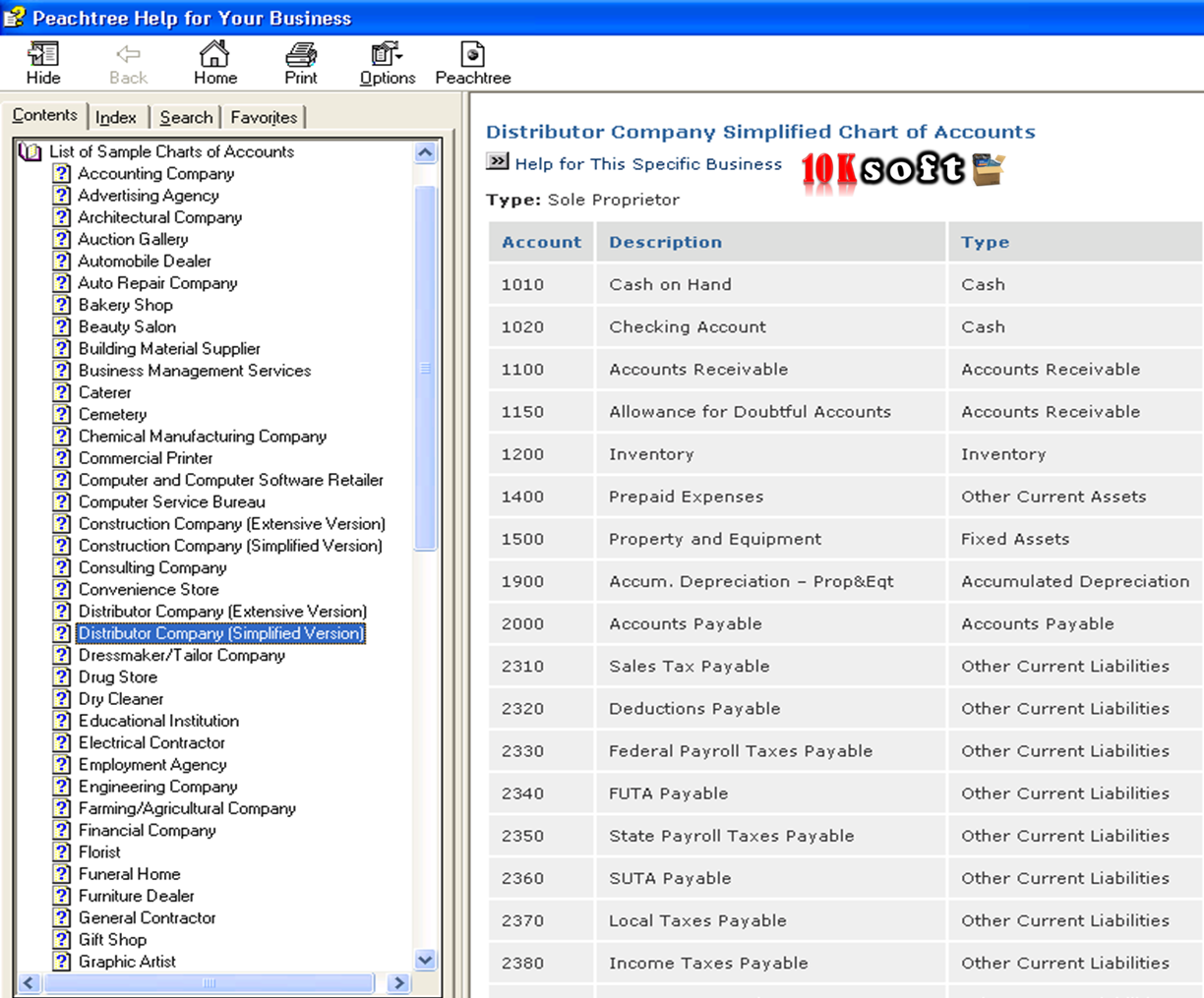1204x998 pixels.
Task: Open Computer Service Bureau topic
Action: tap(172, 501)
